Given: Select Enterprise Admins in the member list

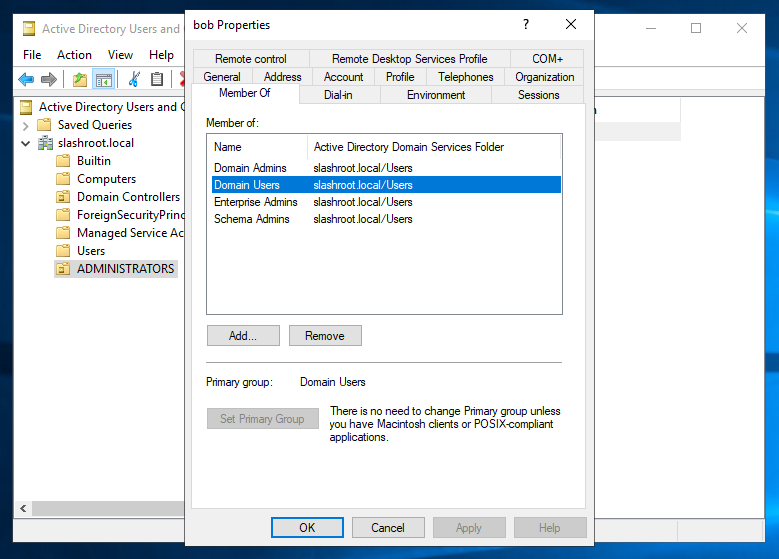Looking at the screenshot, I should 256,202.
